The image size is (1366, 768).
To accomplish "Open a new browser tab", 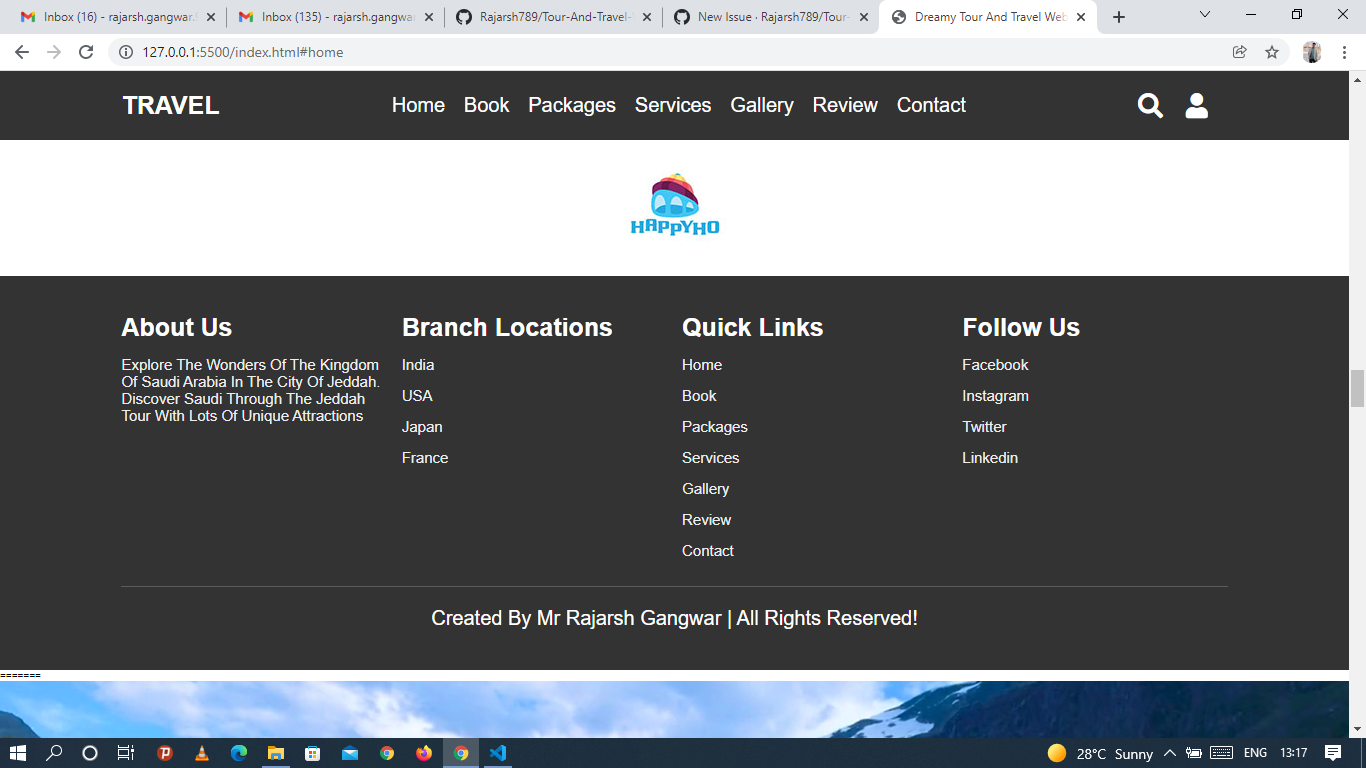I will click(x=1119, y=17).
